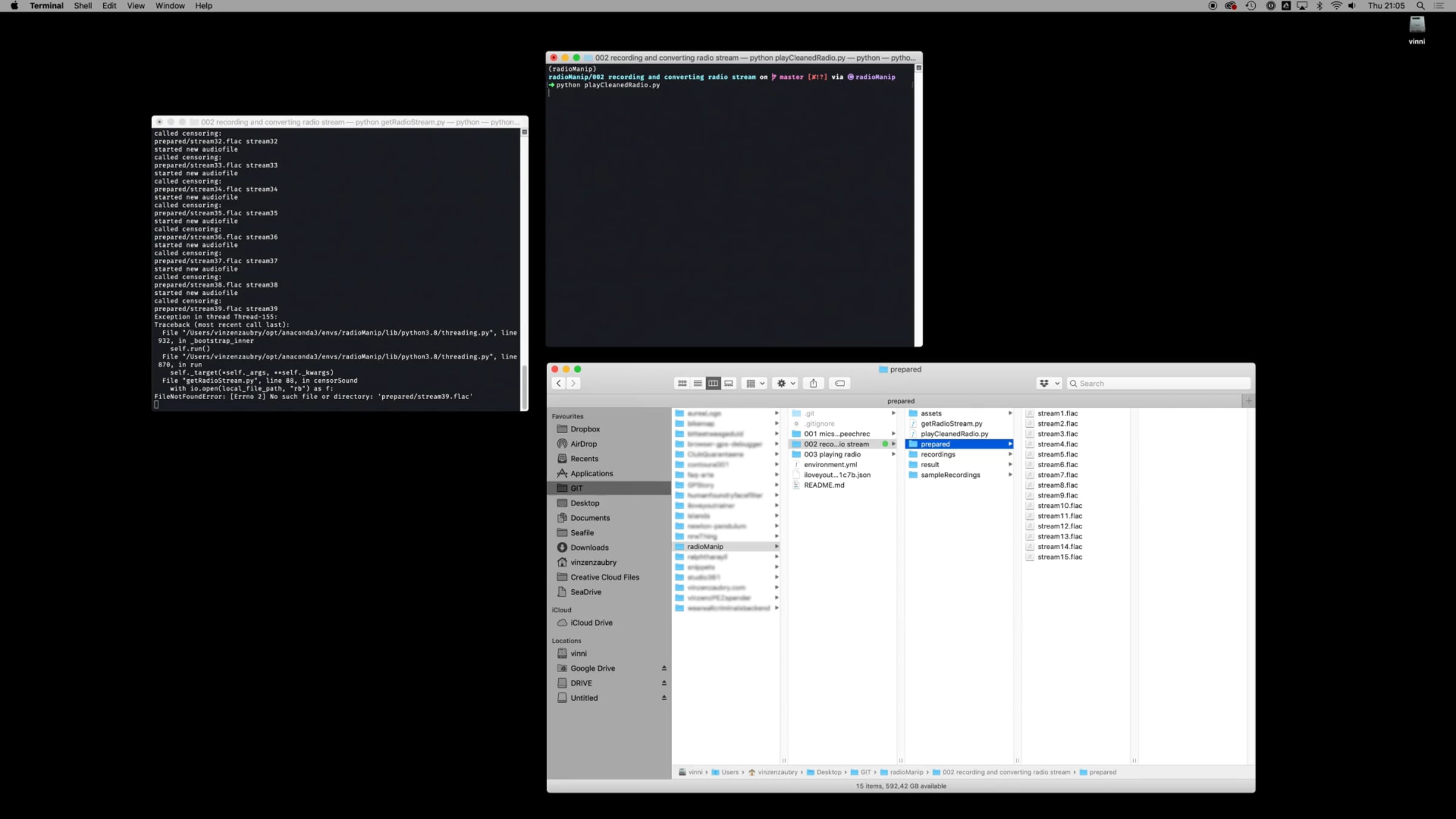Click GIT in Finder path bar
Screen dimensions: 1456x819
pyautogui.click(x=860, y=772)
